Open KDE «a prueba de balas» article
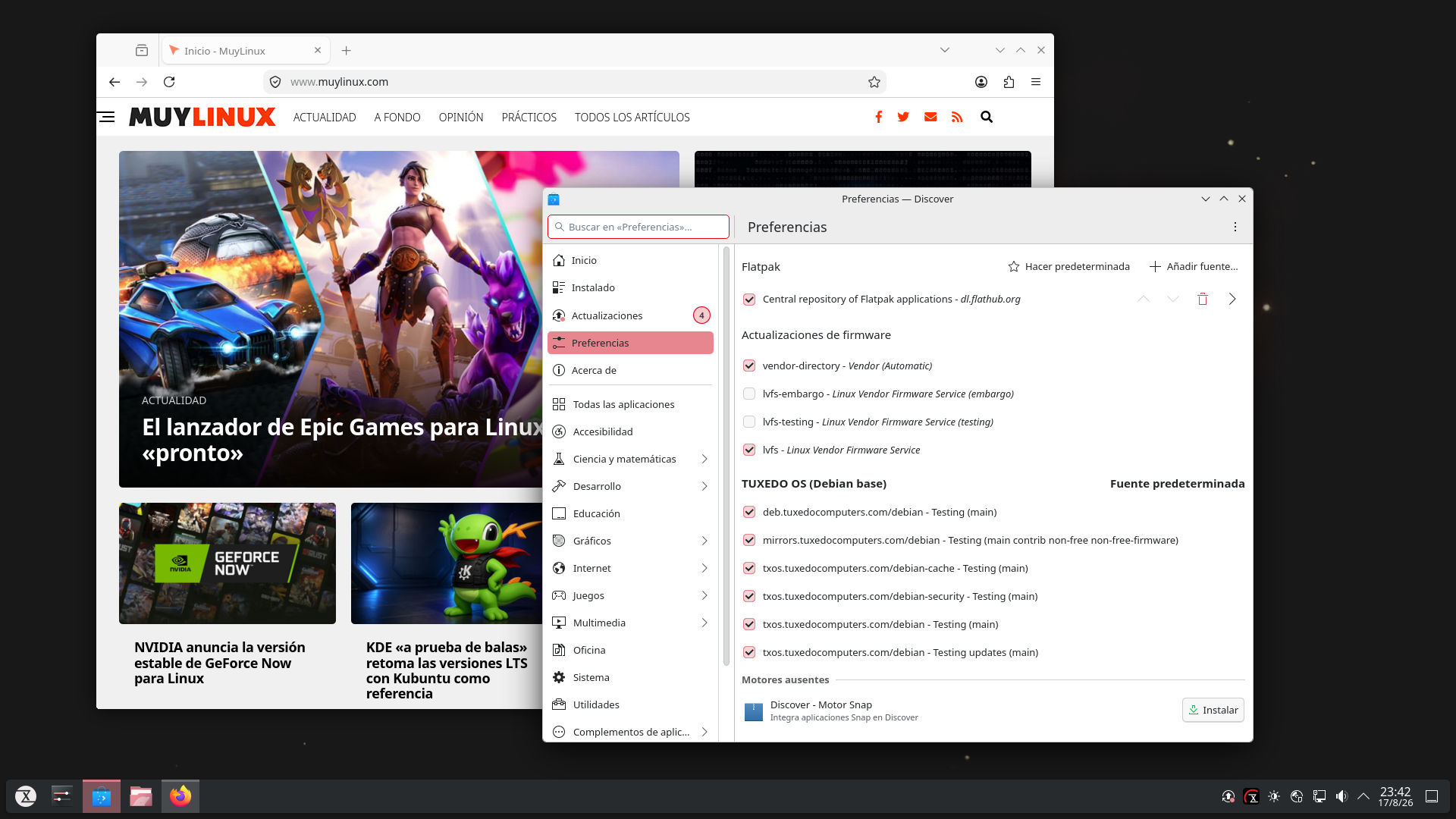Screen dimensions: 1456x819 tap(447, 670)
